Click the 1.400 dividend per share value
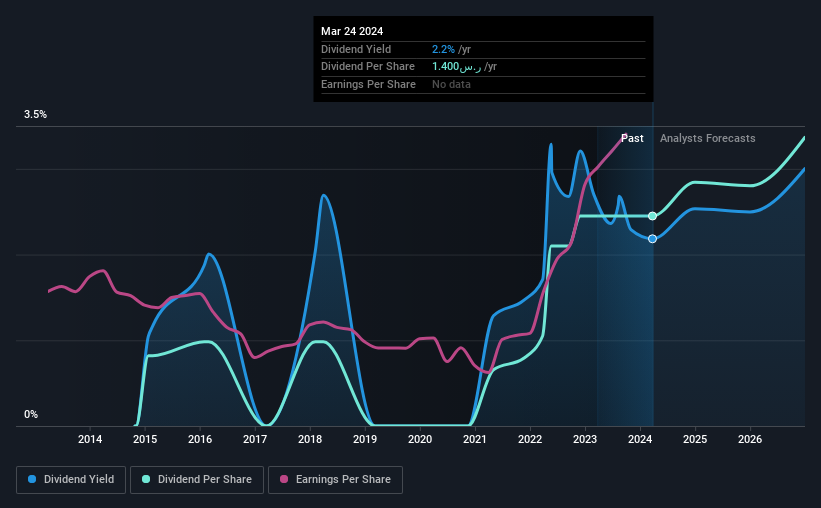 (x=457, y=67)
